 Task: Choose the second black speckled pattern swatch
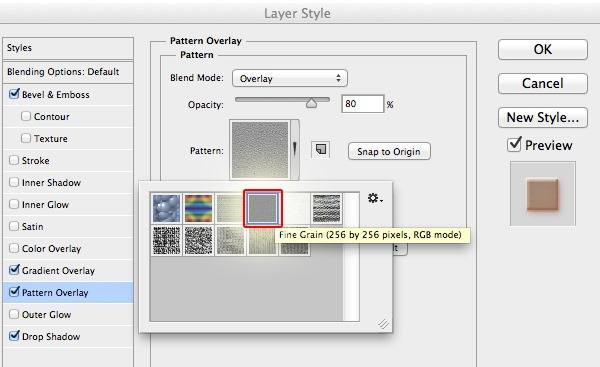[198, 240]
